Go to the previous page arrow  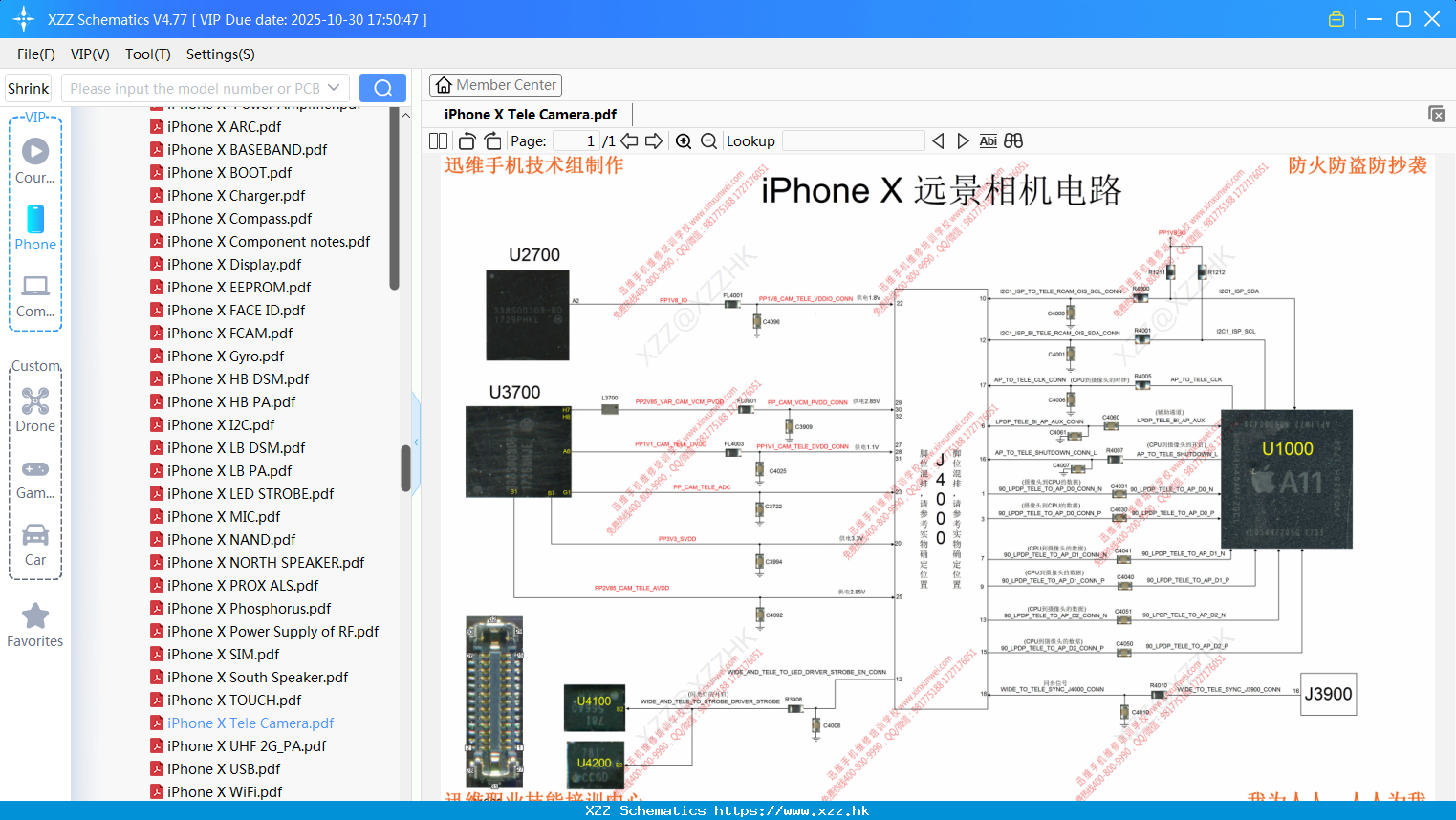click(629, 140)
